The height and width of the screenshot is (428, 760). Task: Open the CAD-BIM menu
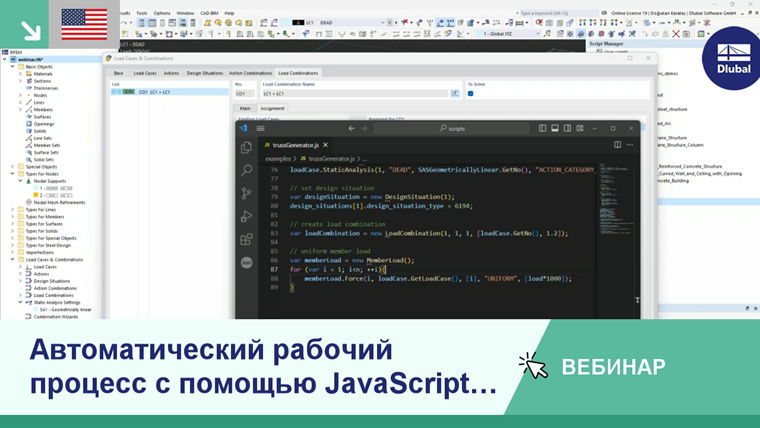click(x=209, y=13)
